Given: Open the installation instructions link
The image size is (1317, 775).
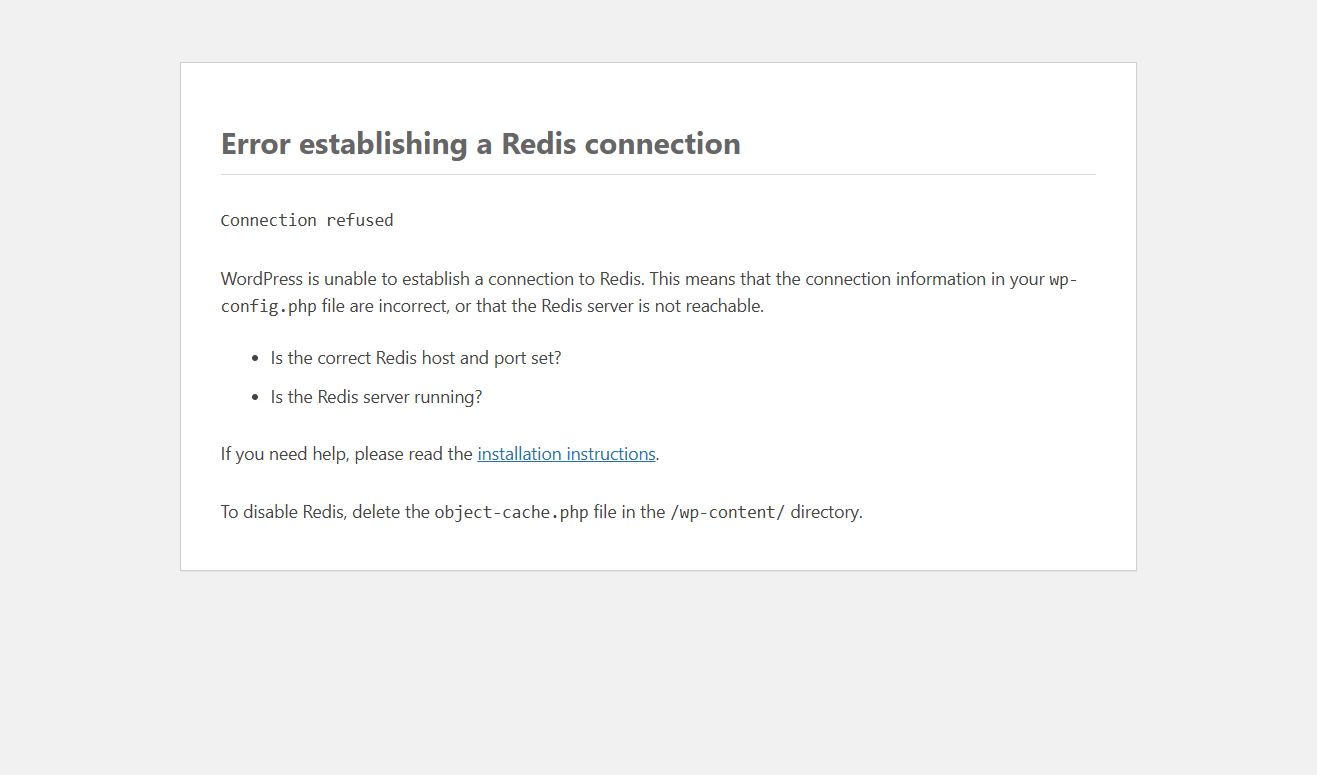Looking at the screenshot, I should point(566,454).
